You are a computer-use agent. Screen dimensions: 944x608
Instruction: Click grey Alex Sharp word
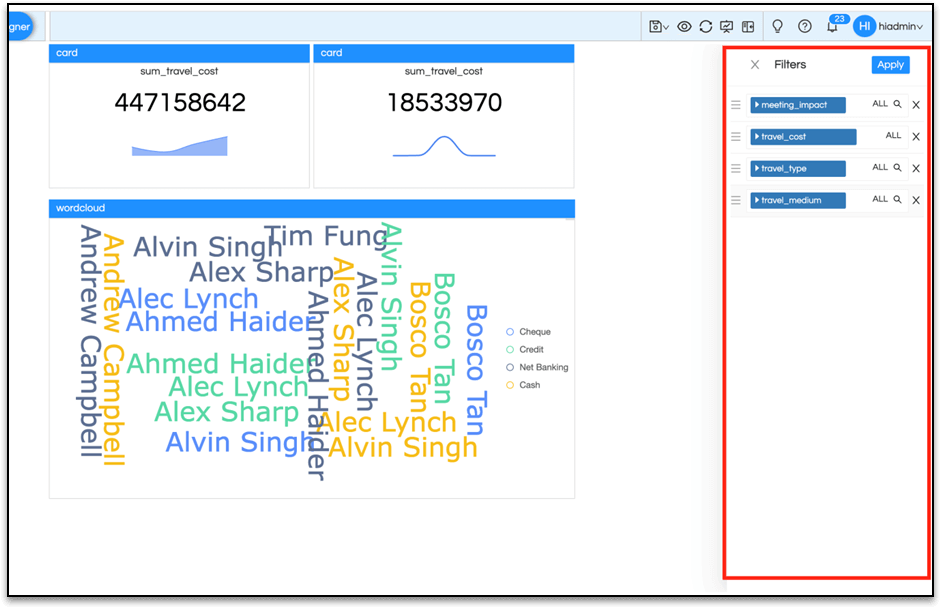coord(261,272)
